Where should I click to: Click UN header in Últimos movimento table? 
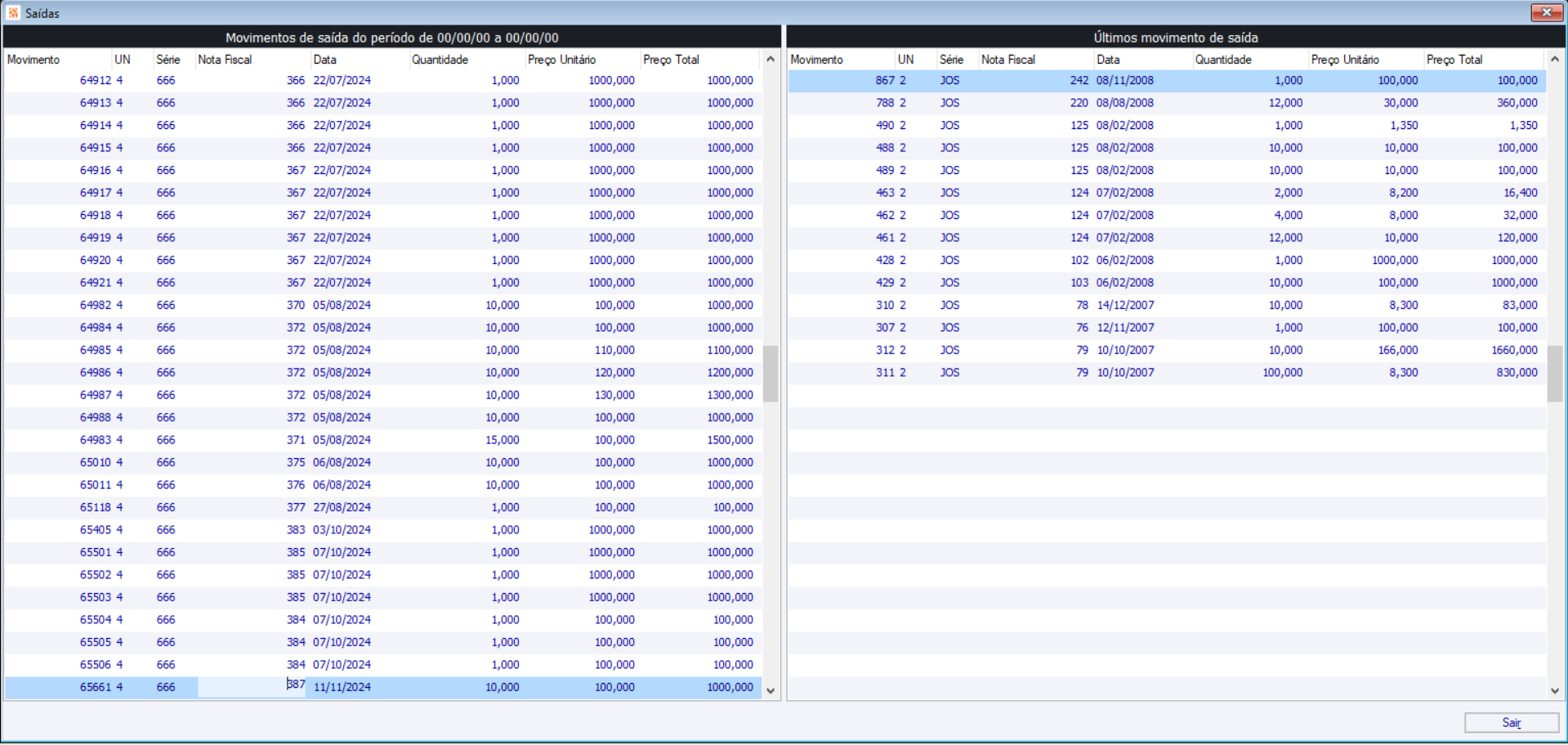(916, 60)
